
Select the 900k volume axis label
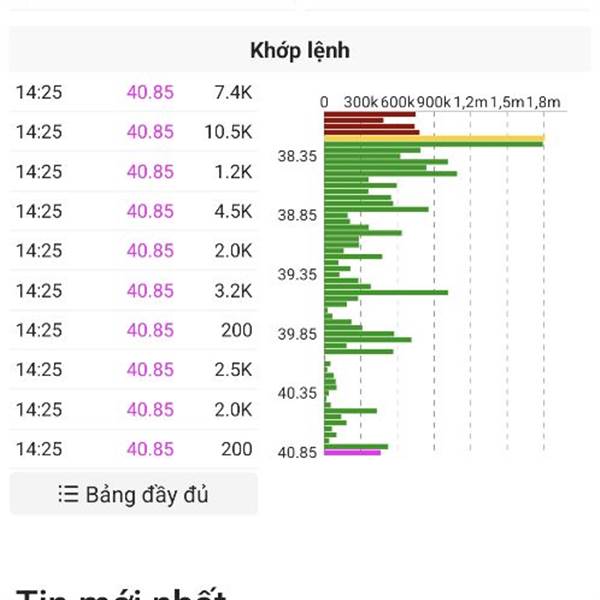pos(433,102)
